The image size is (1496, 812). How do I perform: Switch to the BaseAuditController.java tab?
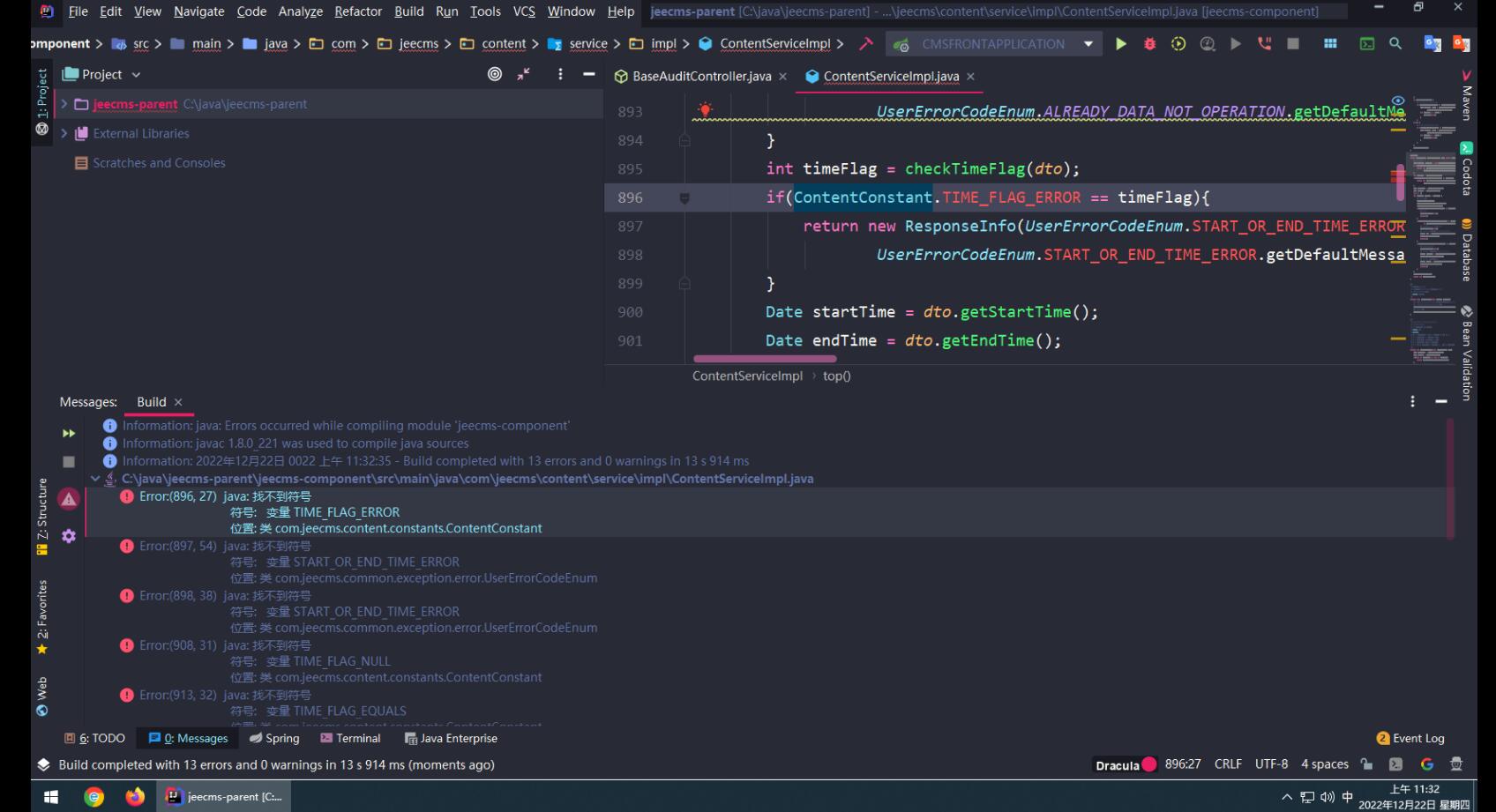tap(701, 77)
